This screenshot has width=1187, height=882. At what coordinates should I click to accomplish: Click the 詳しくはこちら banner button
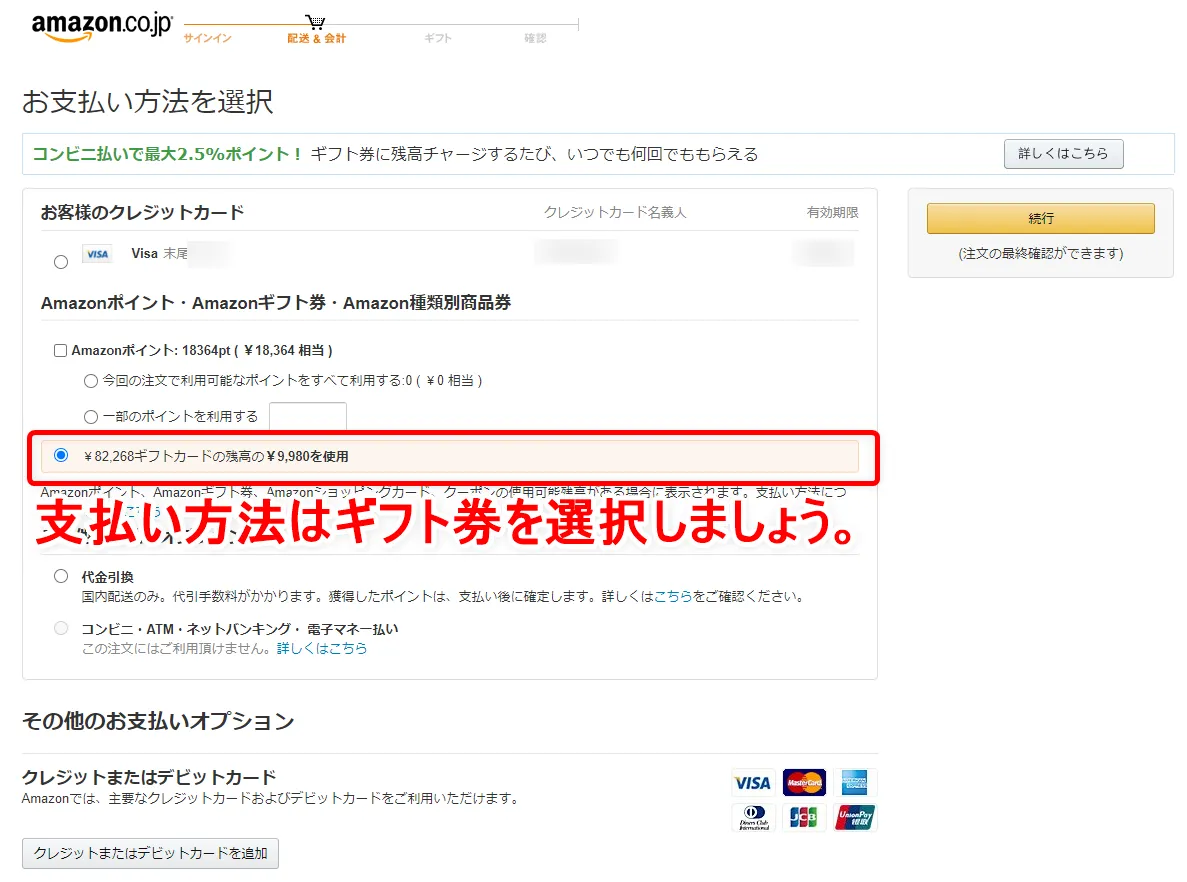pyautogui.click(x=1064, y=154)
